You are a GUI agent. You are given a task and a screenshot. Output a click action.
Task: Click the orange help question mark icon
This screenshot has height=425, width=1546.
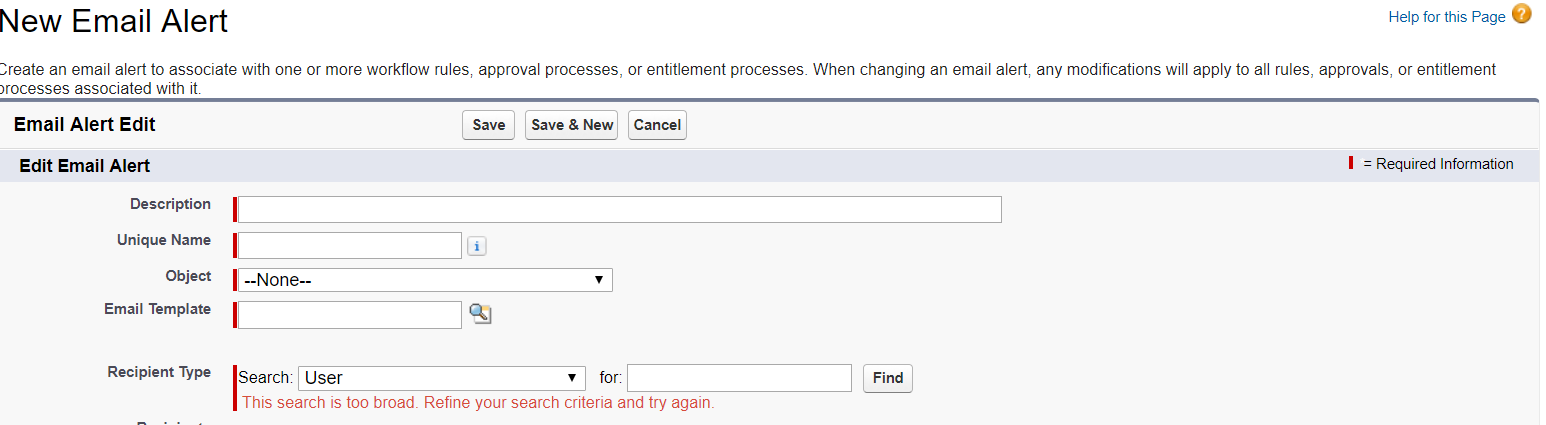click(1521, 15)
